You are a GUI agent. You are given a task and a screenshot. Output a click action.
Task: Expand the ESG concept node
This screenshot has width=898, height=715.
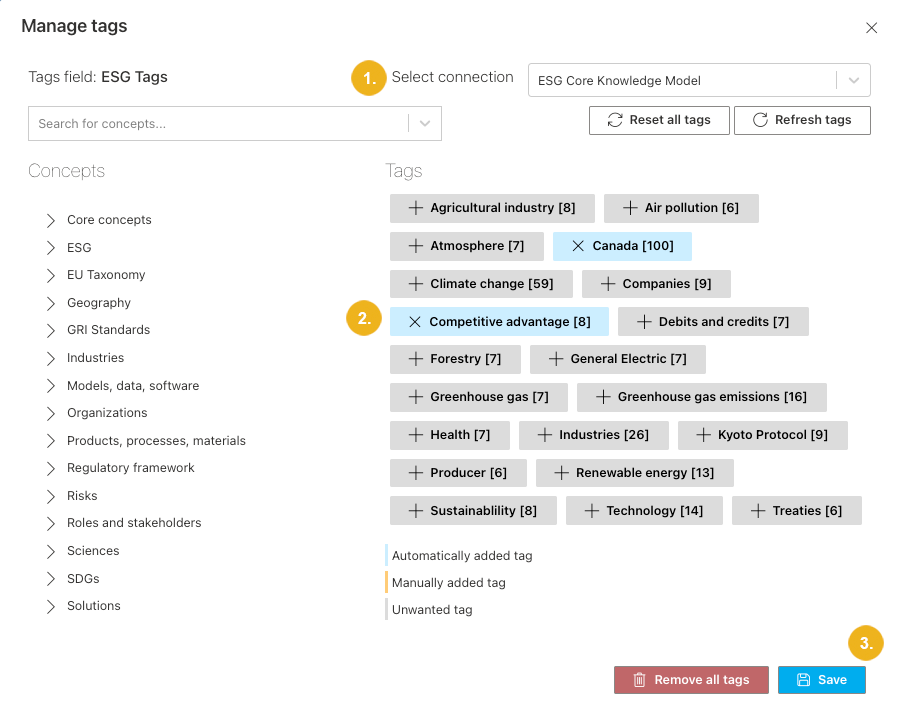pyautogui.click(x=51, y=248)
